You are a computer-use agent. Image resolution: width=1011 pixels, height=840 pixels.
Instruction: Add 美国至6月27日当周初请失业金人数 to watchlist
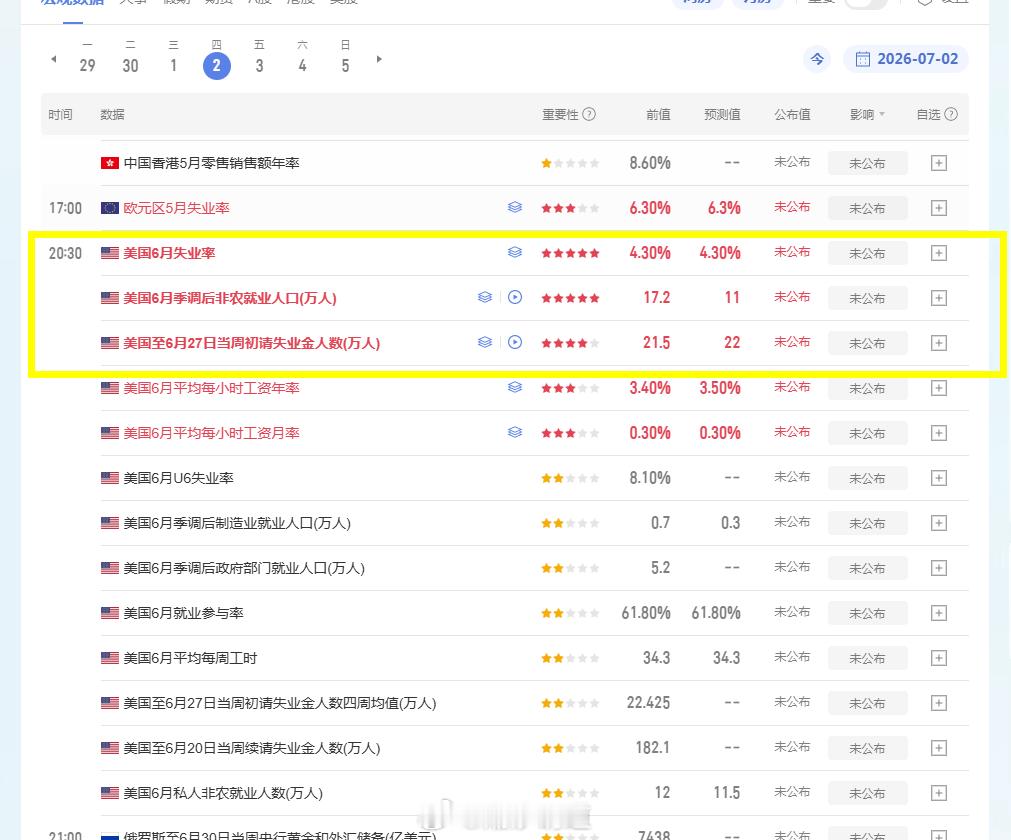[x=939, y=343]
